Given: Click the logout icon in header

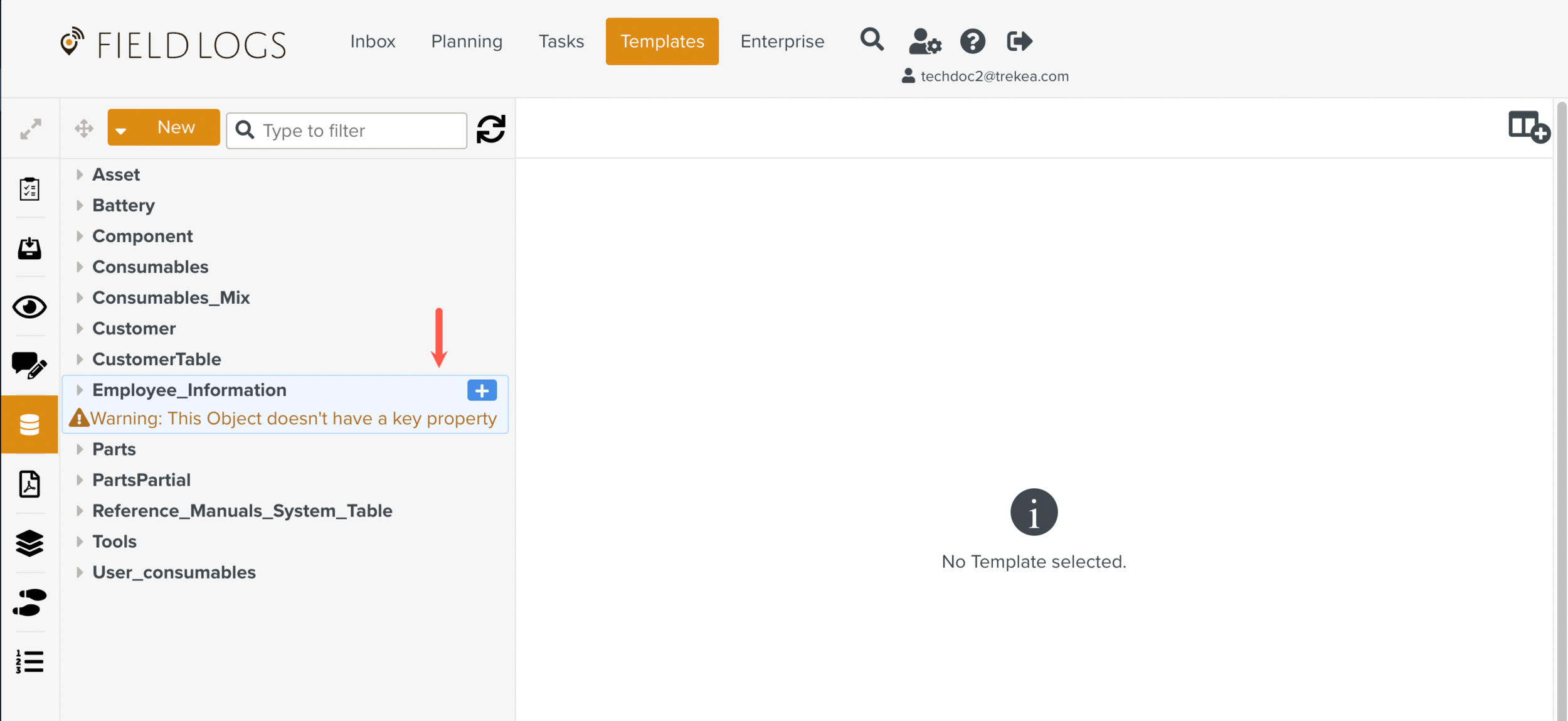Looking at the screenshot, I should [1019, 41].
